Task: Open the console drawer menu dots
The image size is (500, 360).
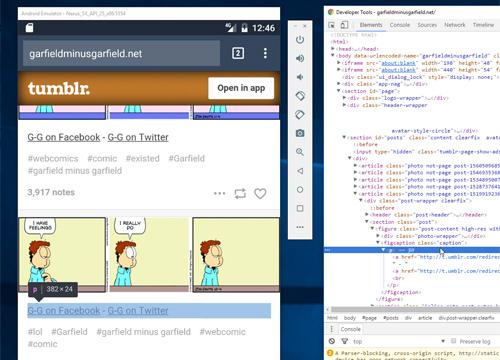Action: pyautogui.click(x=331, y=329)
